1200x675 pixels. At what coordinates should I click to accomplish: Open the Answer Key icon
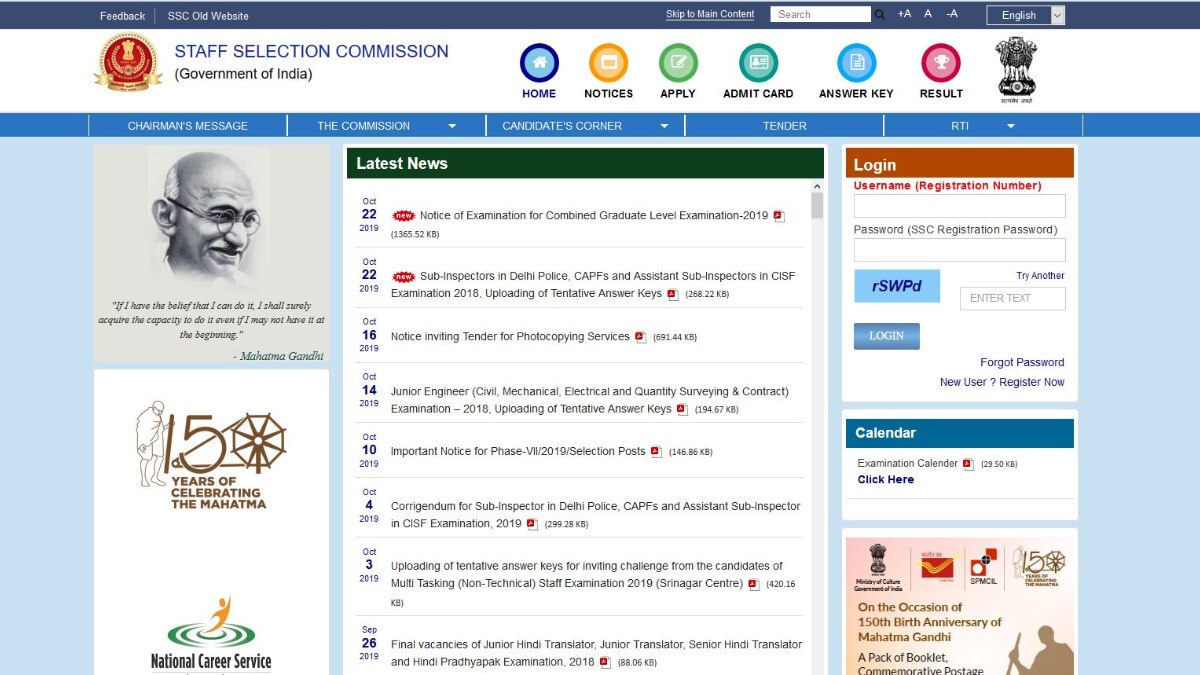[856, 63]
